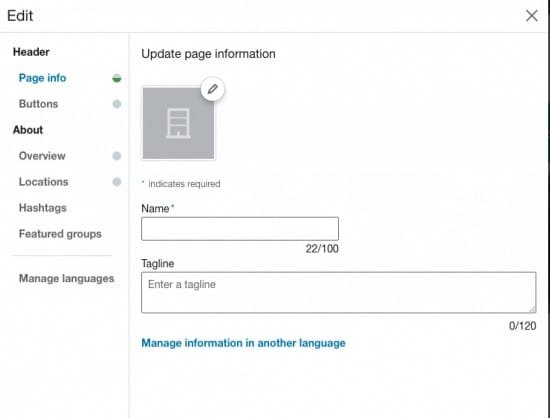Click the half-green Page info status dot

tap(117, 78)
